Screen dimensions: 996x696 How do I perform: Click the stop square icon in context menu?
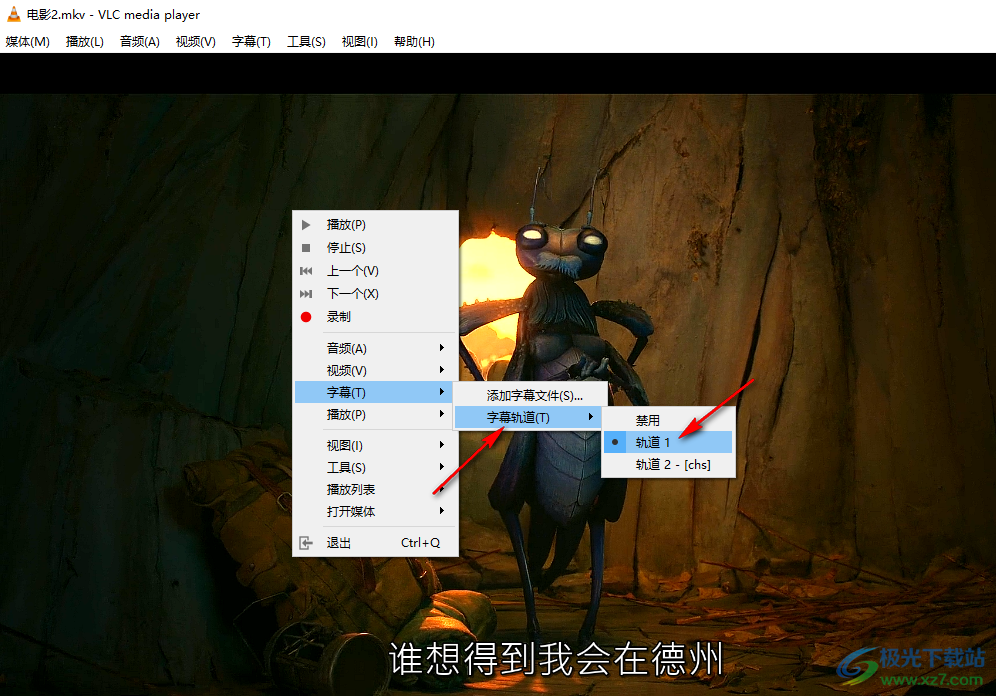click(x=306, y=248)
